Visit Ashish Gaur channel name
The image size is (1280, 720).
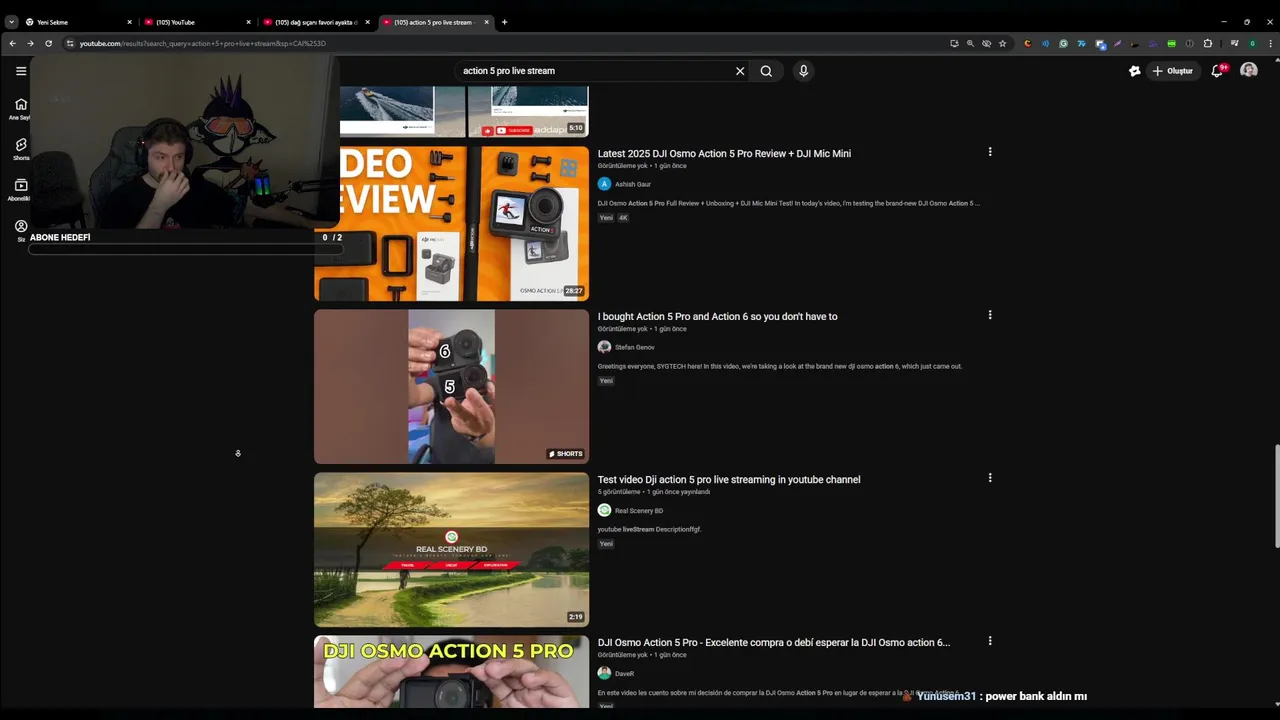[x=632, y=184]
